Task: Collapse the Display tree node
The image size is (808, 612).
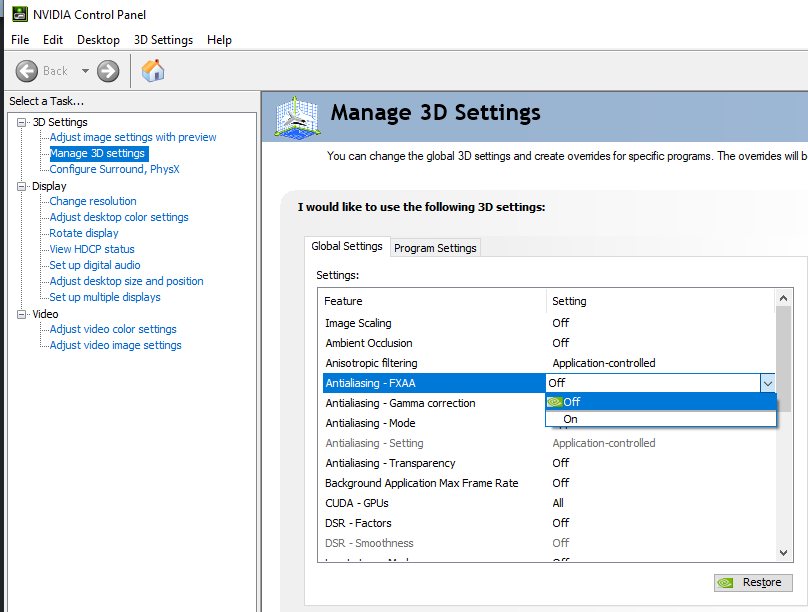Action: 22,186
